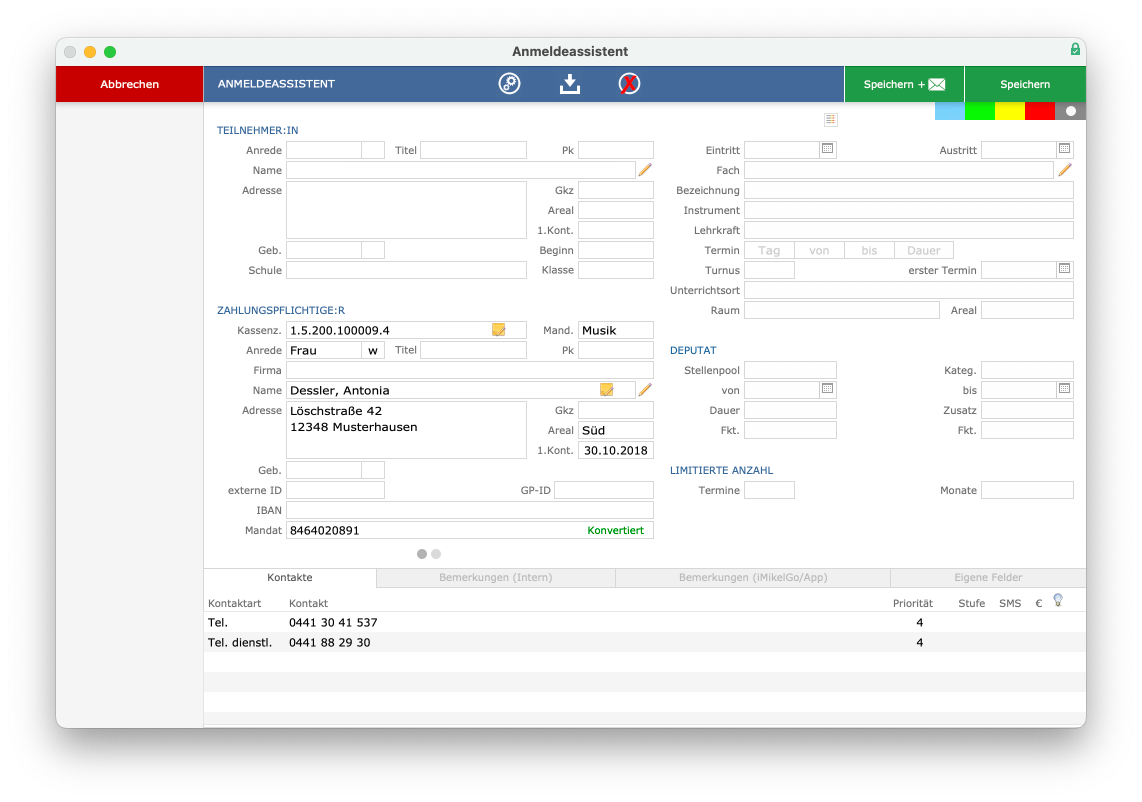Click the Bezeichnung input field
This screenshot has width=1142, height=802.
click(x=909, y=190)
